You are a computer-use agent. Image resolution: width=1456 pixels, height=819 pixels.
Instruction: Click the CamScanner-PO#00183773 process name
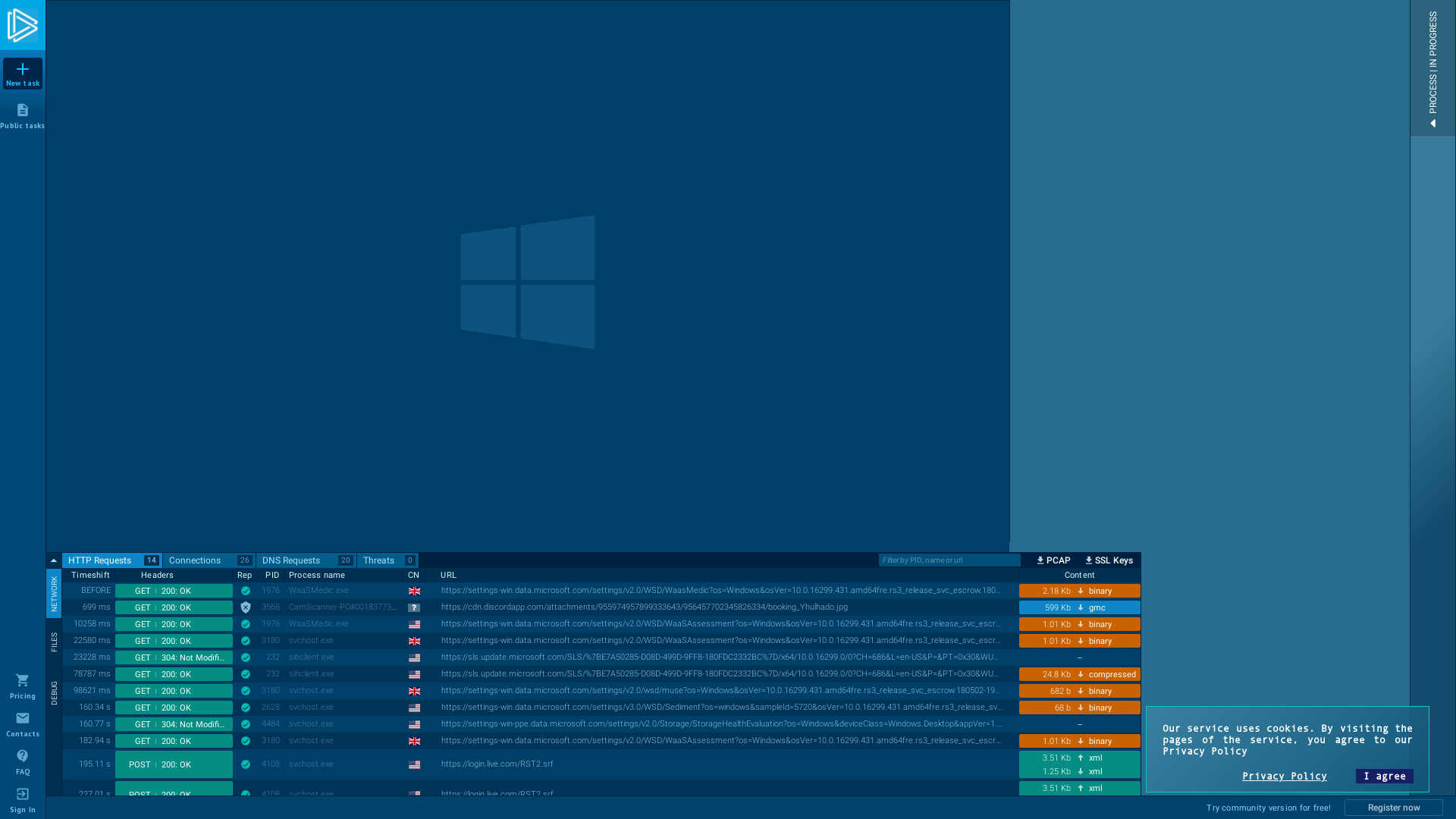(343, 607)
